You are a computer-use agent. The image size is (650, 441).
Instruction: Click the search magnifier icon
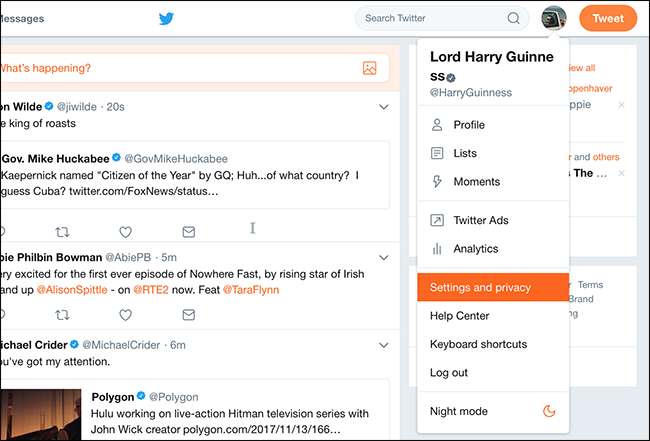click(x=514, y=18)
